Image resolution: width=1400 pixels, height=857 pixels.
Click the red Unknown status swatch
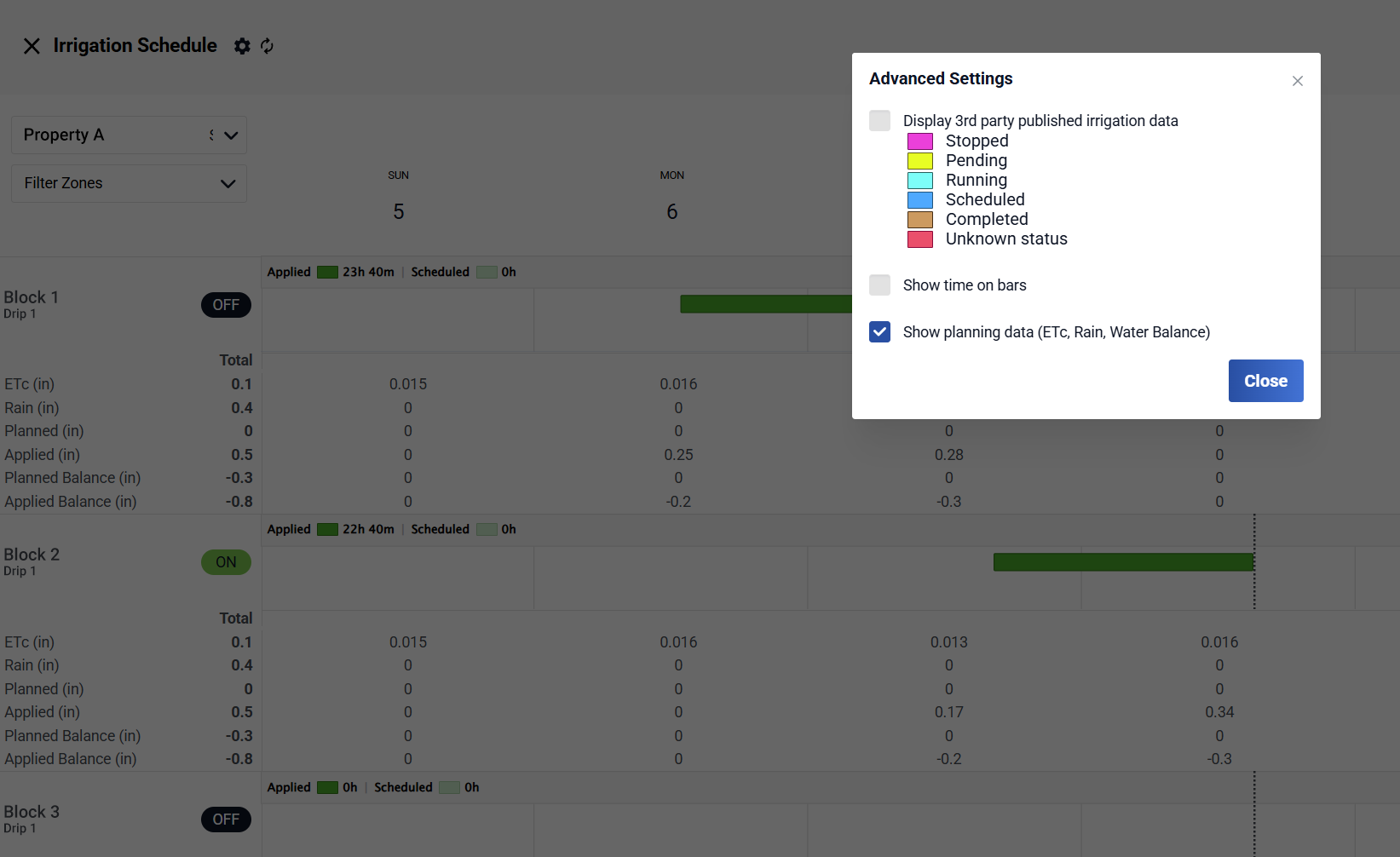click(920, 239)
